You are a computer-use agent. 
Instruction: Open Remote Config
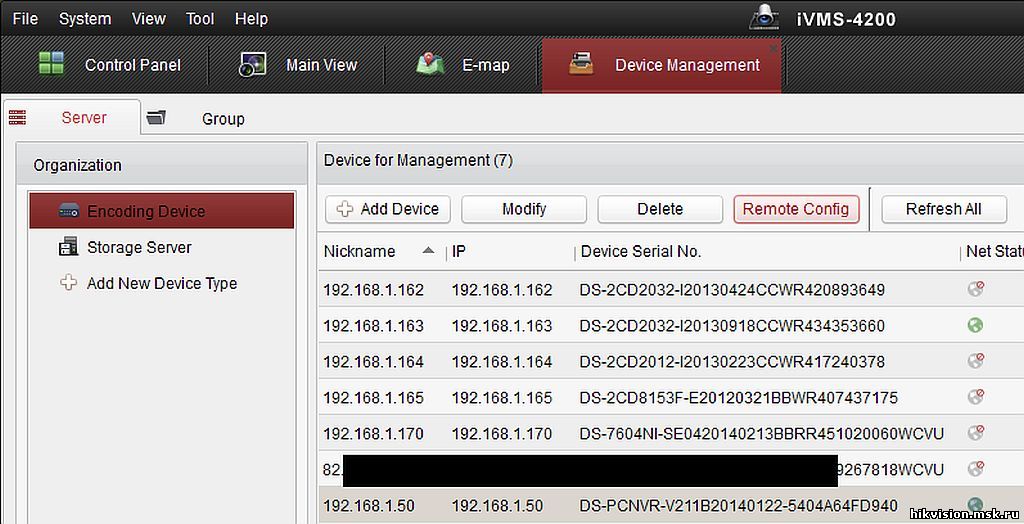click(x=796, y=209)
